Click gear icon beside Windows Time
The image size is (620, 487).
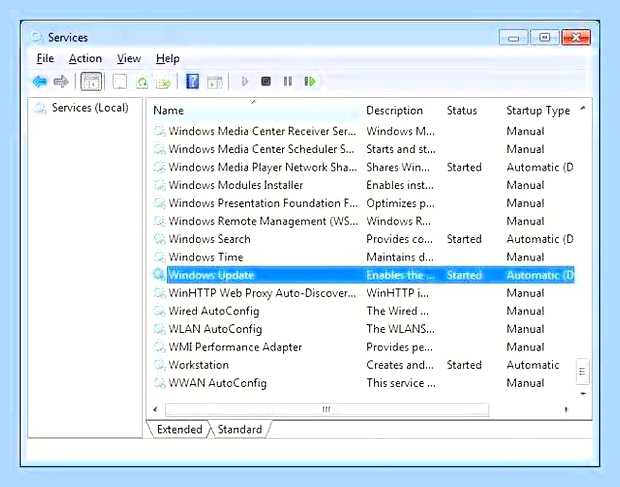pyautogui.click(x=159, y=257)
